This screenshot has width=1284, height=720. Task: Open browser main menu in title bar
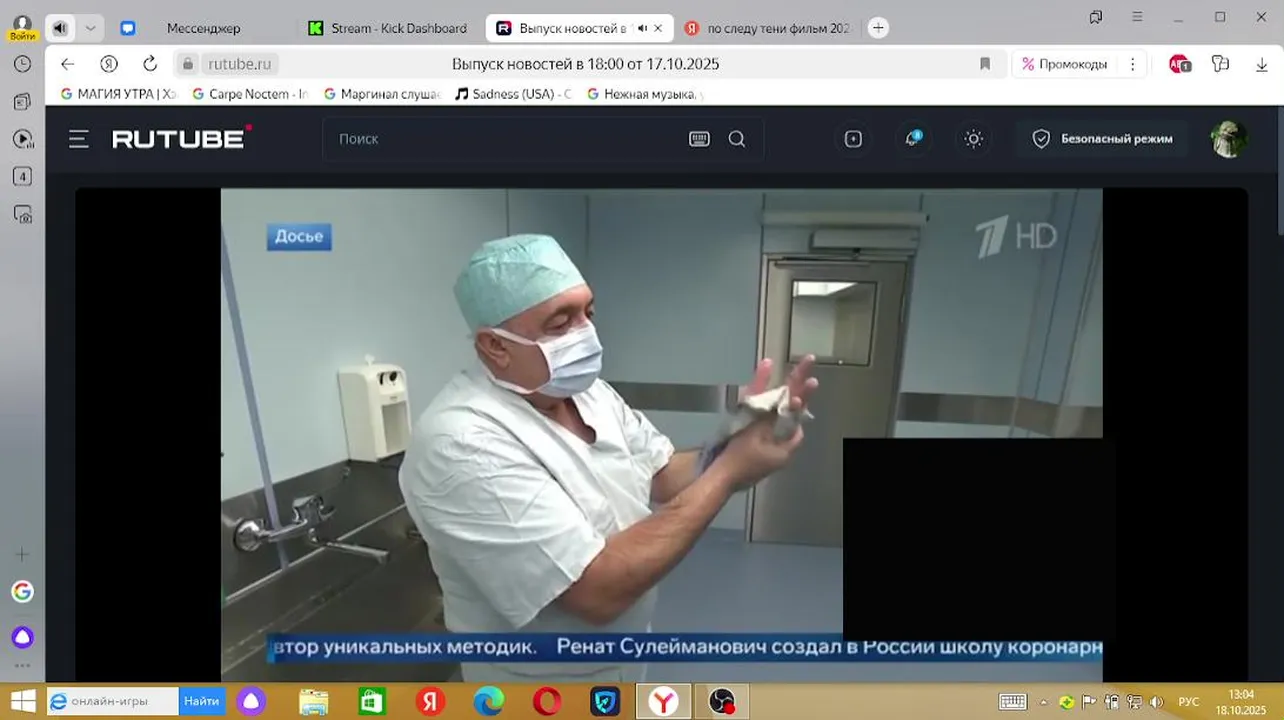pos(1137,17)
